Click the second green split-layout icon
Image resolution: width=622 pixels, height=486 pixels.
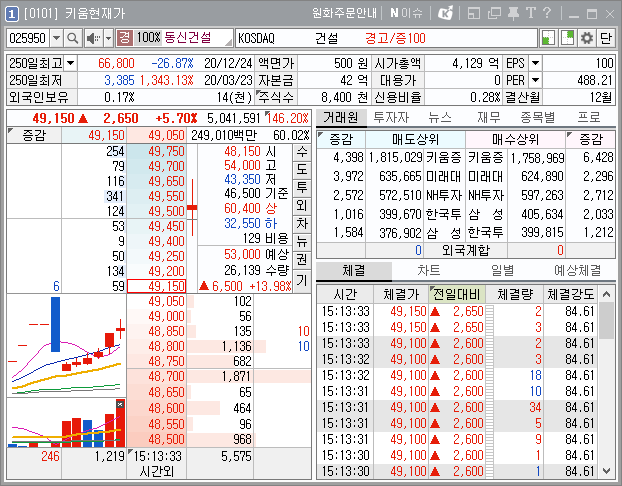click(567, 38)
